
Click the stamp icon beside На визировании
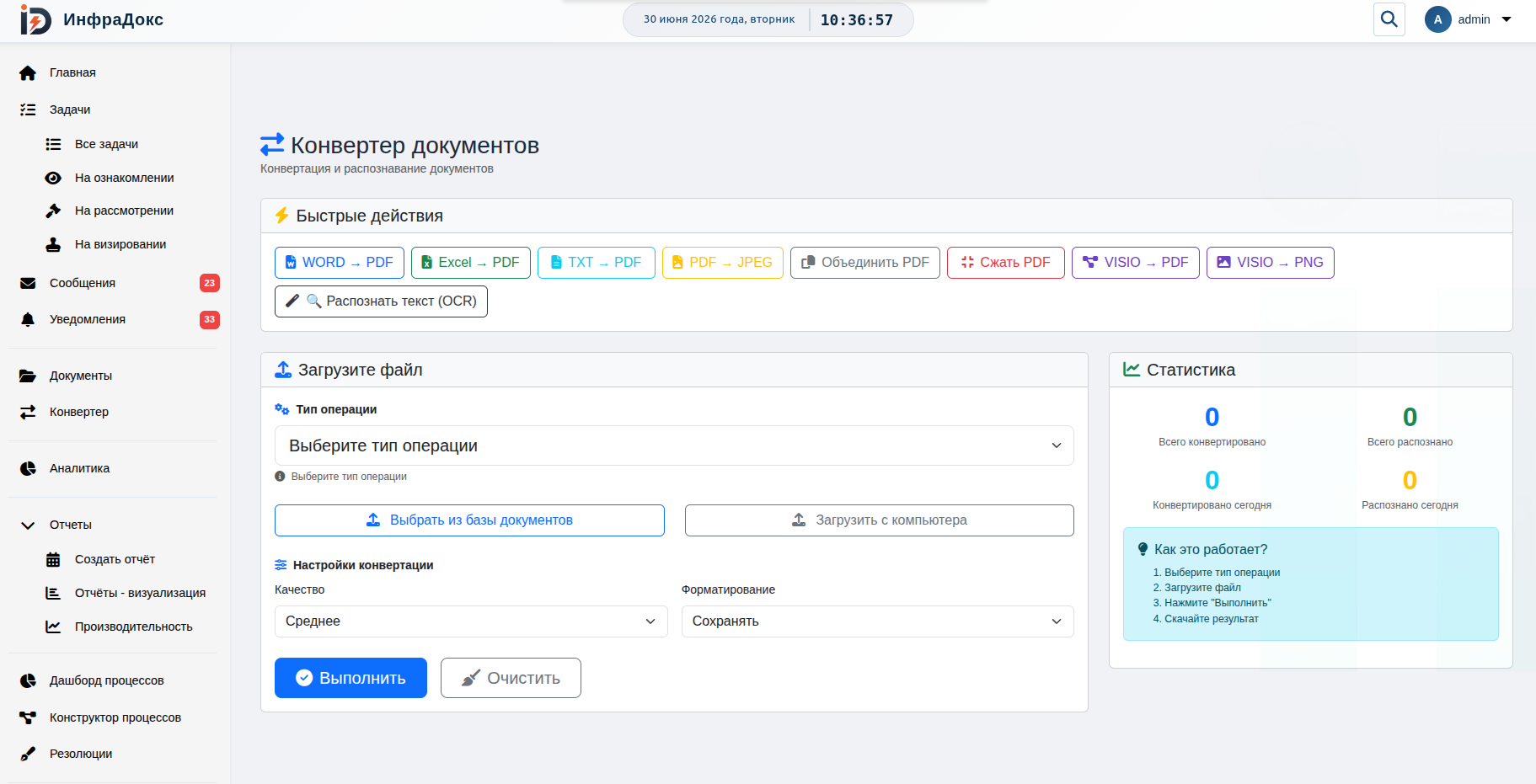[53, 244]
